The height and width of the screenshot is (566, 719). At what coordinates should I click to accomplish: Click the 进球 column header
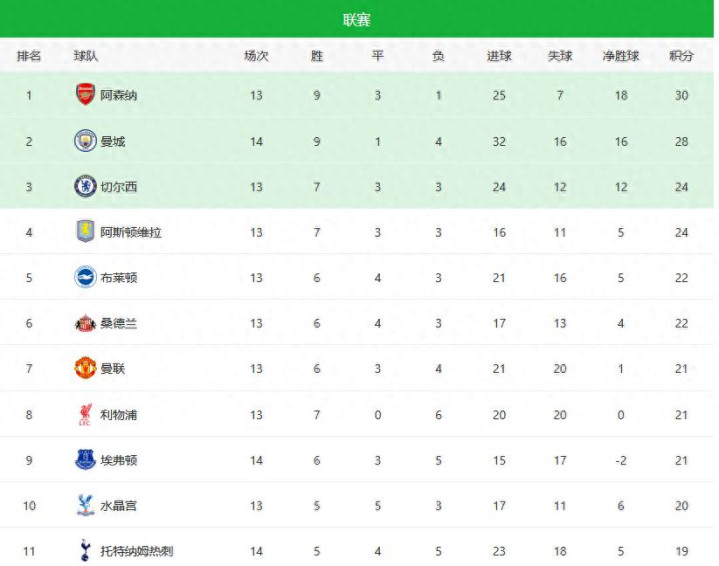(499, 56)
